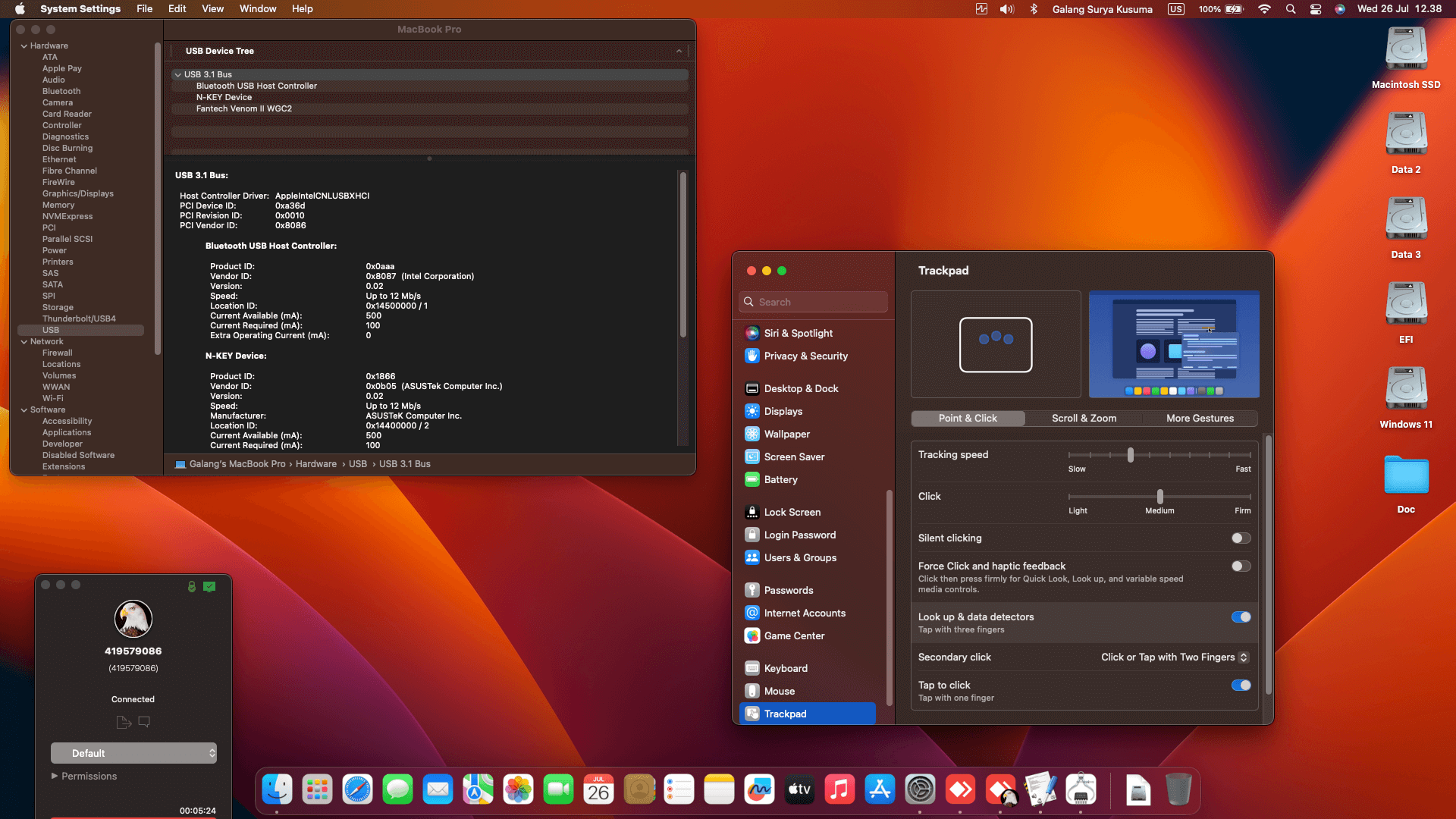This screenshot has height=819, width=1456.
Task: Collapse the USB Device Tree section
Action: pyautogui.click(x=679, y=51)
